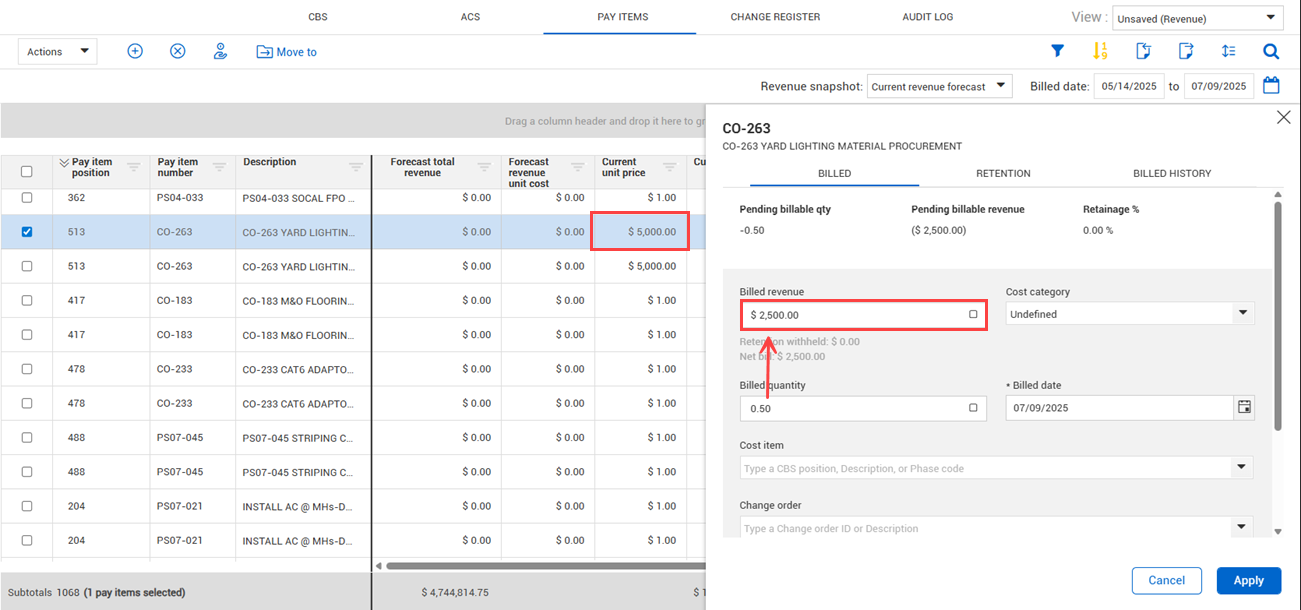Expand the Actions dropdown
The width and height of the screenshot is (1301, 610).
[x=58, y=52]
